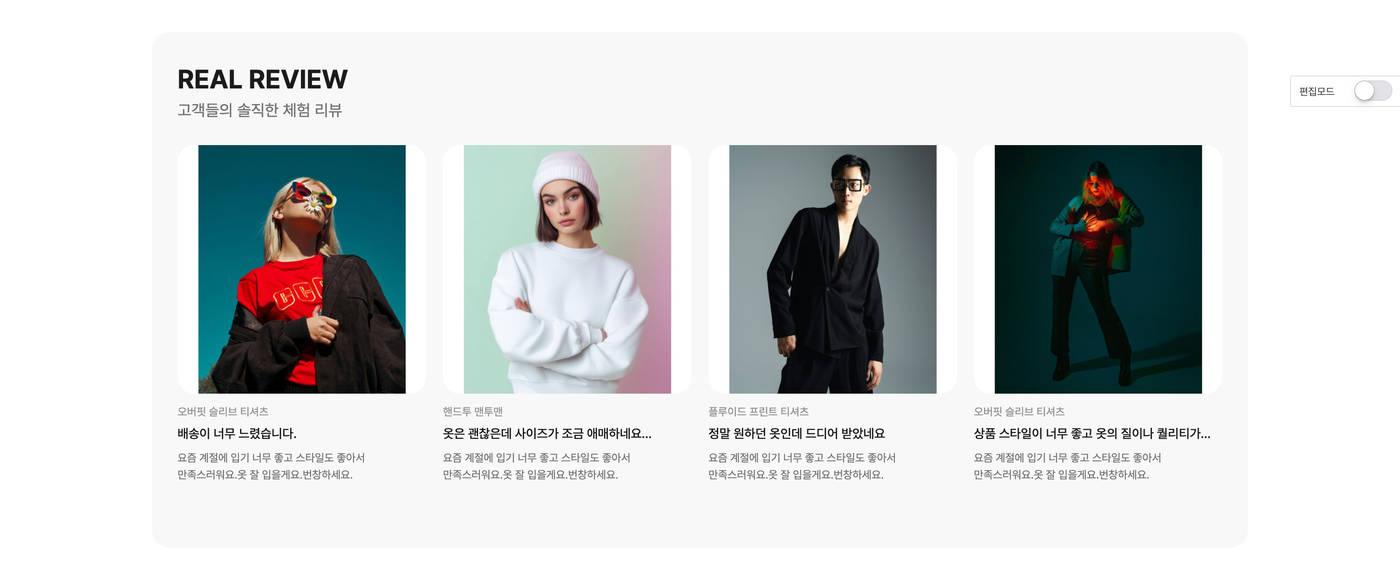The image size is (1400, 570).
Task: Click the 편집모드 label text
Action: (1317, 91)
